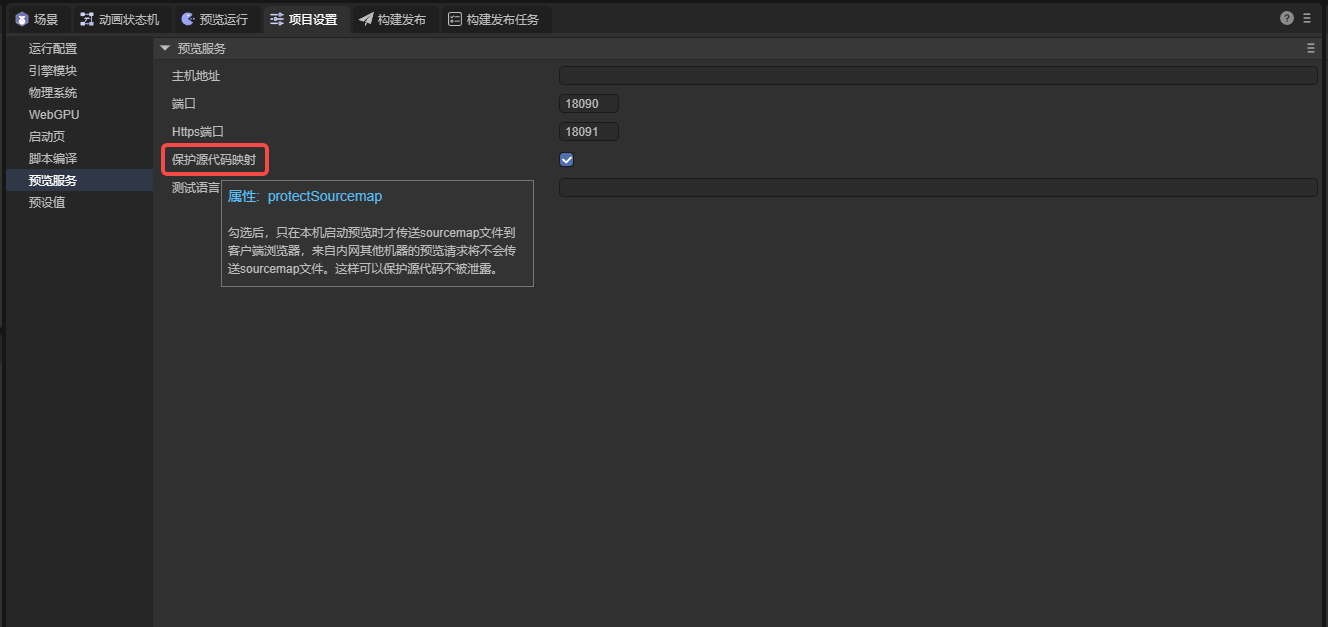Select 运行配置 in the settings sidebar
This screenshot has width=1328, height=627.
pyautogui.click(x=53, y=49)
